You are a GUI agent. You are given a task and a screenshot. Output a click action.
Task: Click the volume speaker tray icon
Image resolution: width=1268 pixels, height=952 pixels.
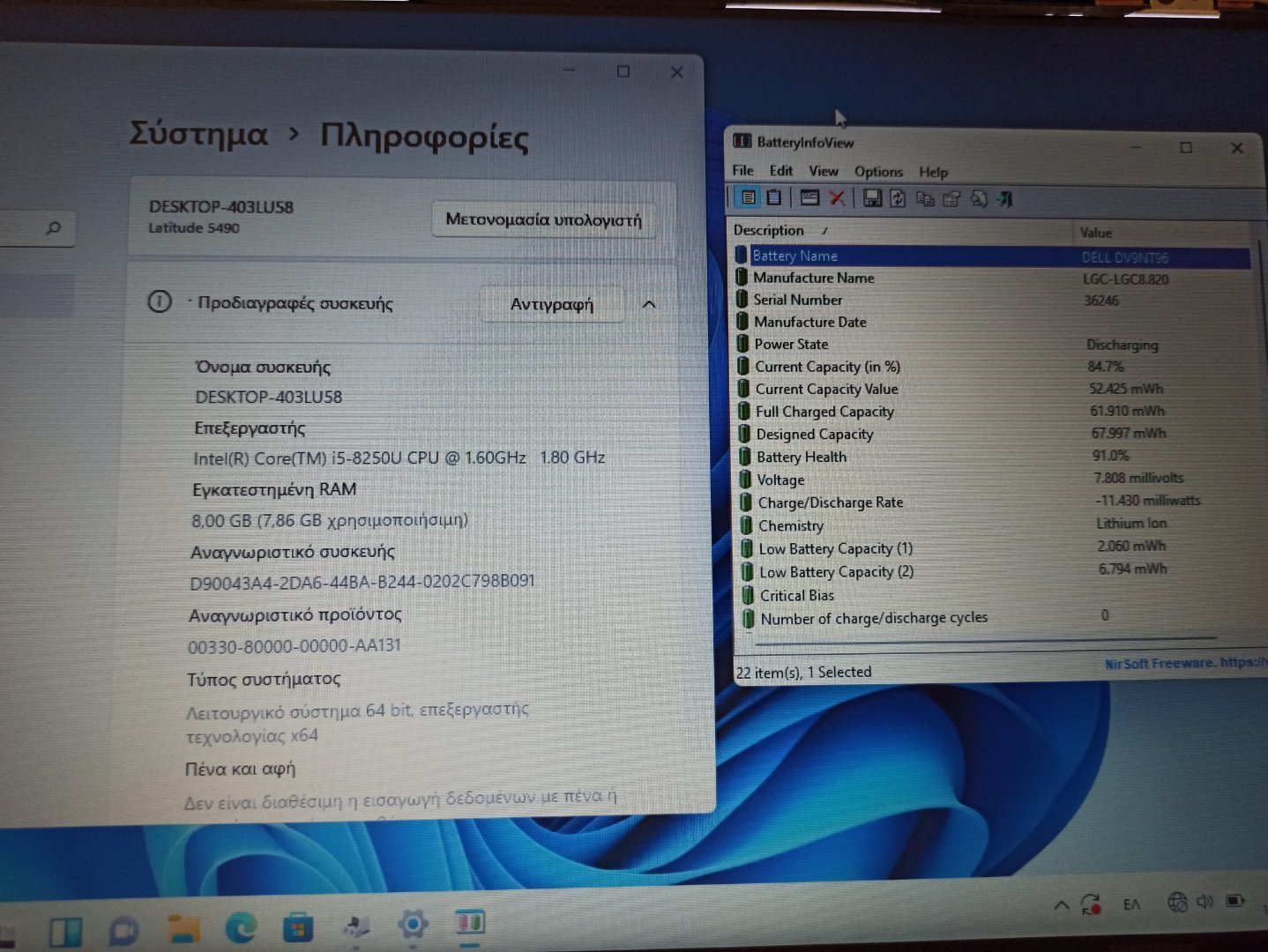pyautogui.click(x=1205, y=902)
